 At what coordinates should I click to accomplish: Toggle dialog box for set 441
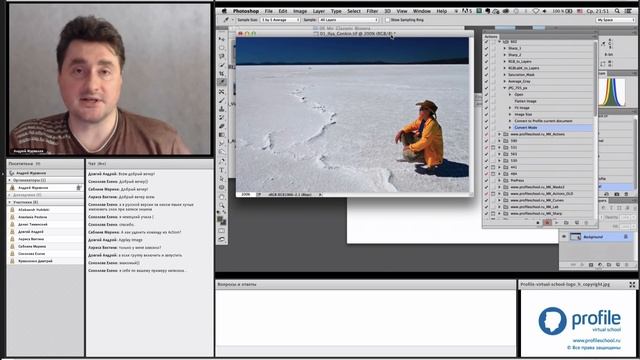[x=493, y=167]
